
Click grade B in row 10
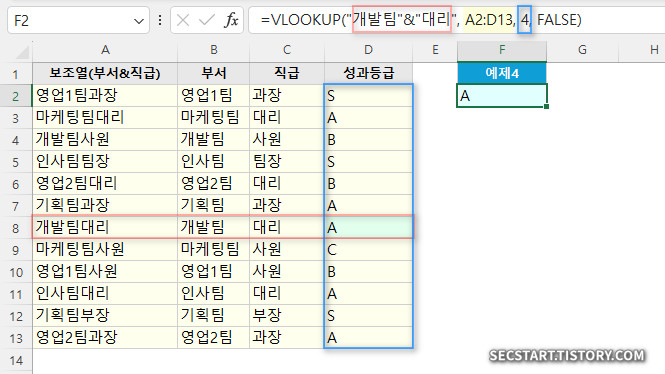click(x=369, y=272)
